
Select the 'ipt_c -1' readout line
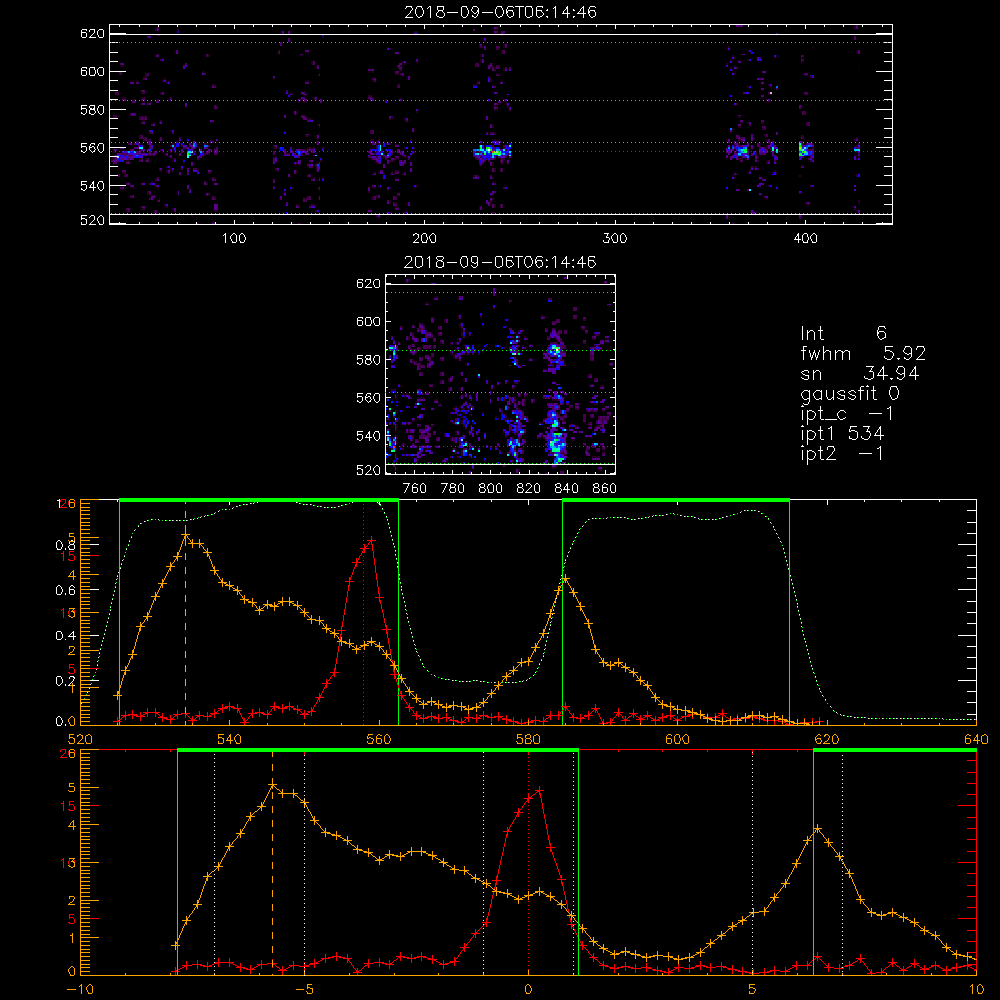coord(847,414)
